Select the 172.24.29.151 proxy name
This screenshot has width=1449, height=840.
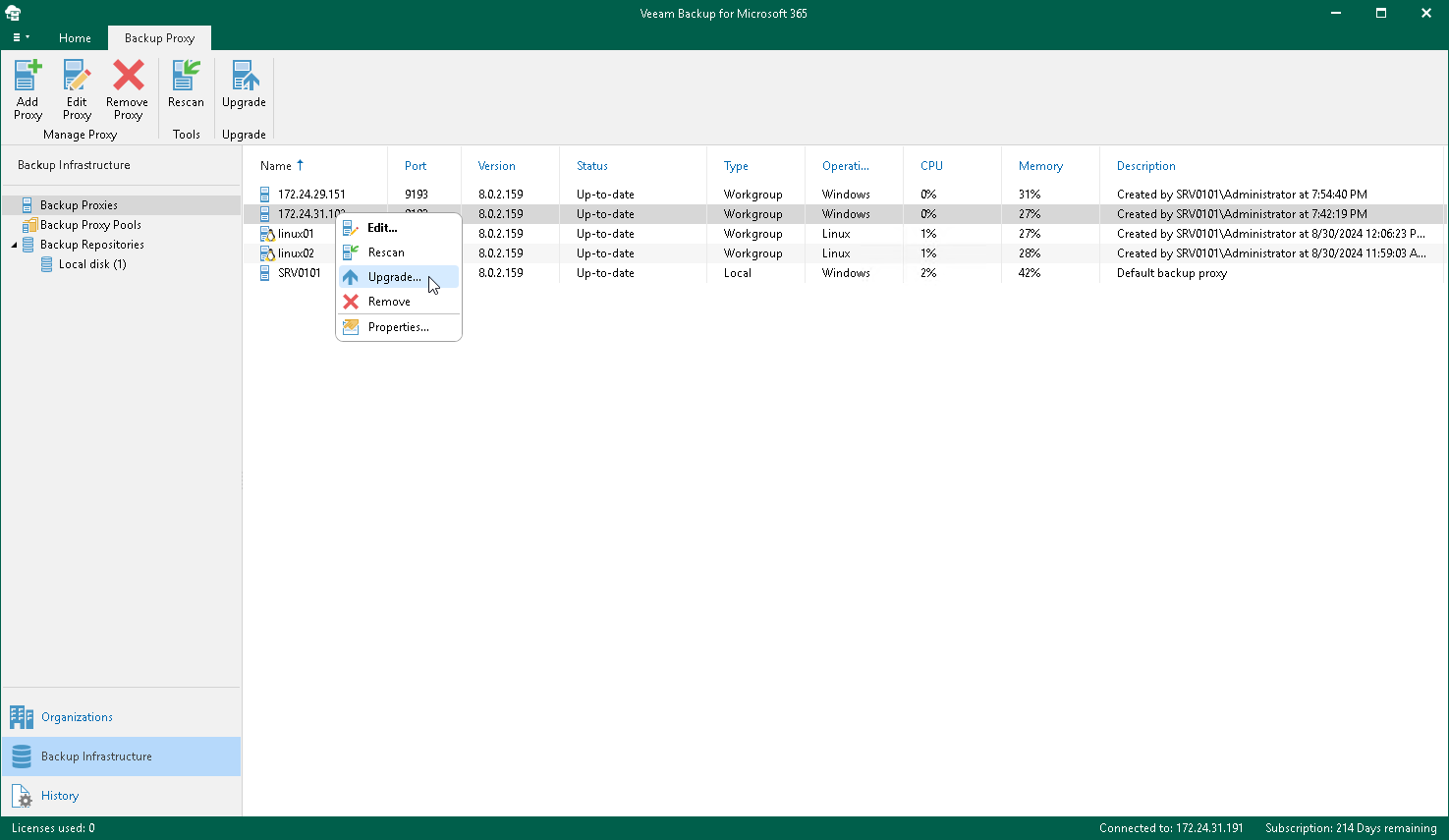[x=311, y=195]
